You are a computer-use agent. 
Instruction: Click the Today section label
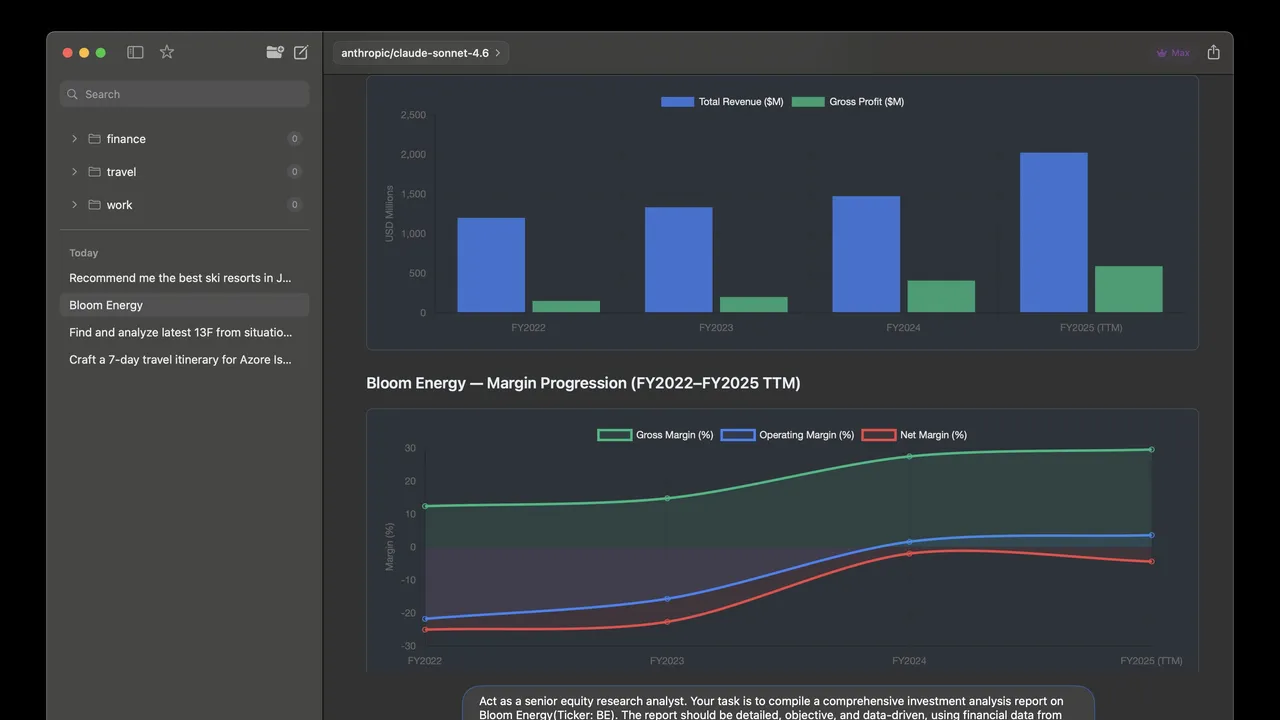[x=84, y=253]
